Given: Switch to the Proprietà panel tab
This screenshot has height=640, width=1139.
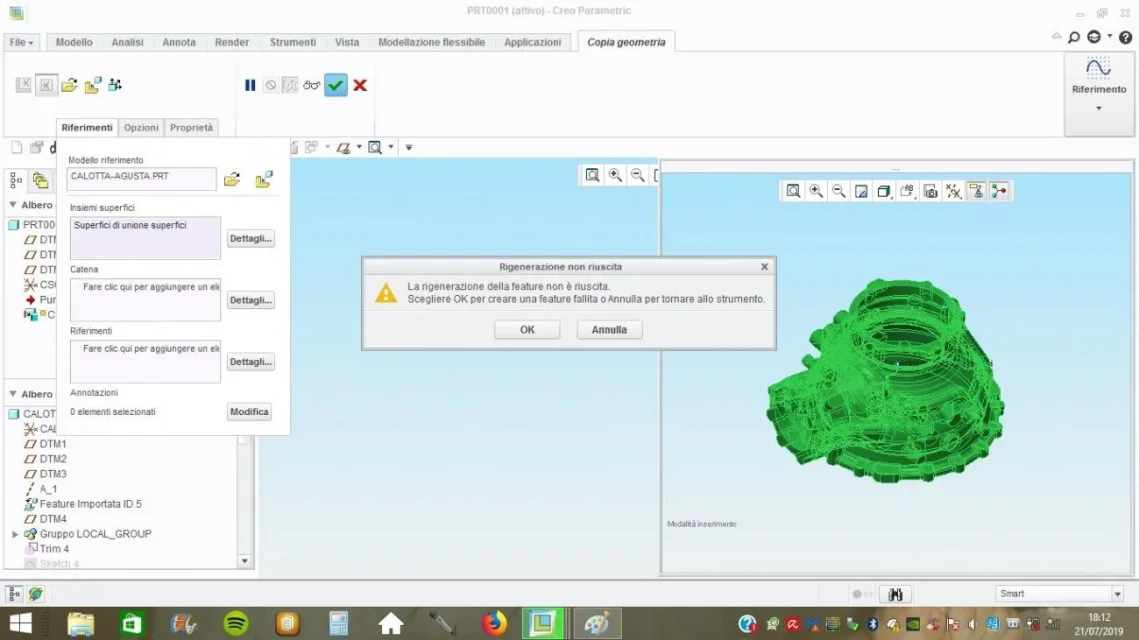Looking at the screenshot, I should 191,127.
